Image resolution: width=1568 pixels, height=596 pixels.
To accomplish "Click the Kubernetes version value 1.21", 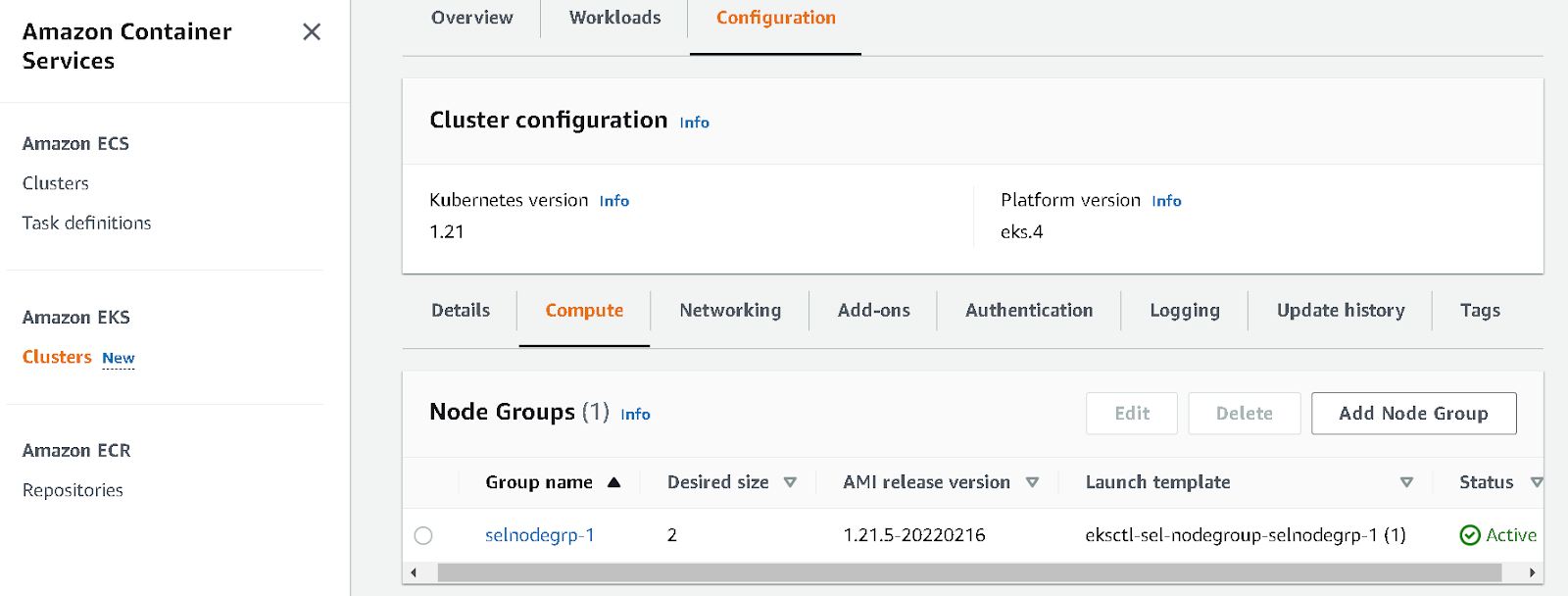I will click(x=447, y=232).
